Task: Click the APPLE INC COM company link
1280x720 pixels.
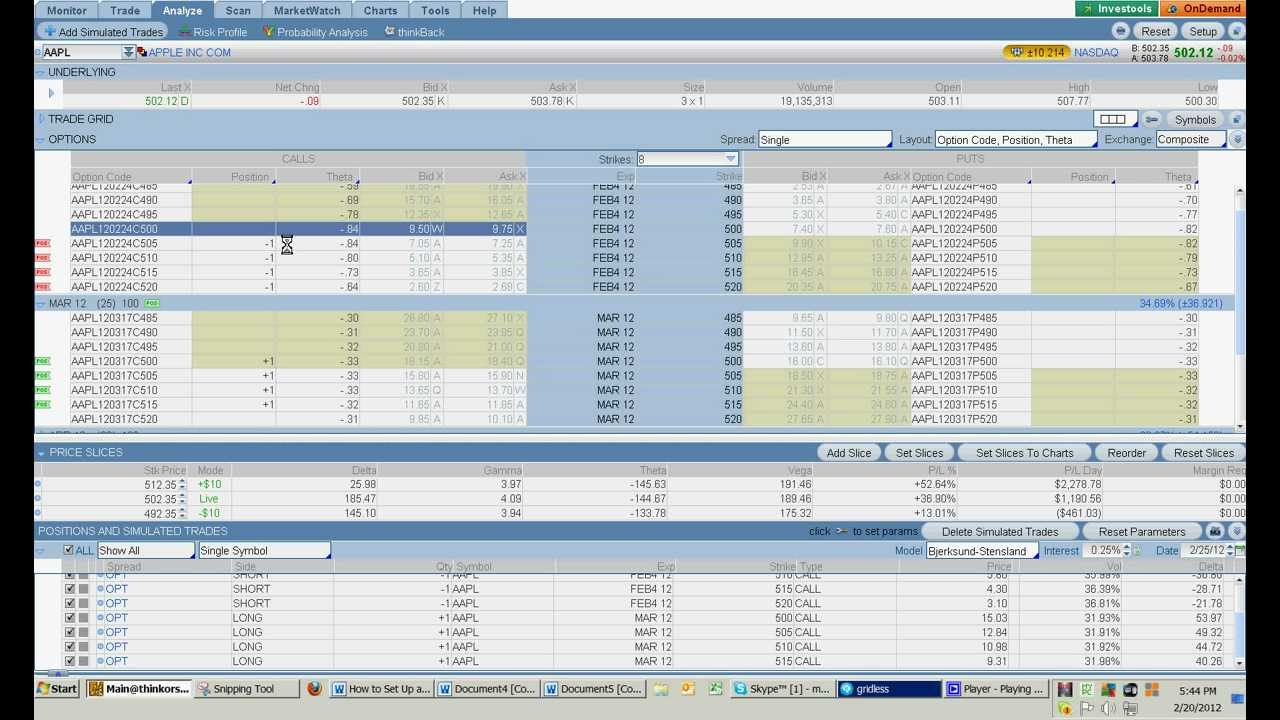Action: coord(189,52)
